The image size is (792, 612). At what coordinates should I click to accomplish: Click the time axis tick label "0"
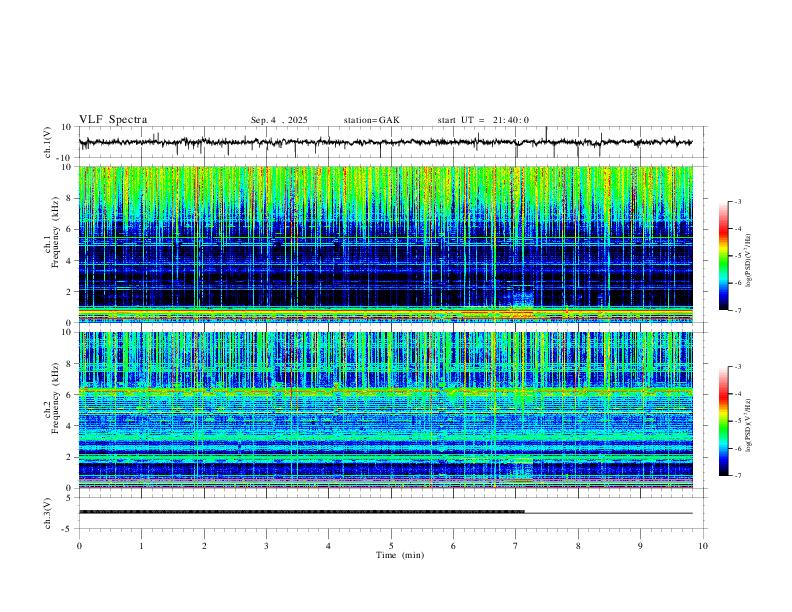pos(79,546)
